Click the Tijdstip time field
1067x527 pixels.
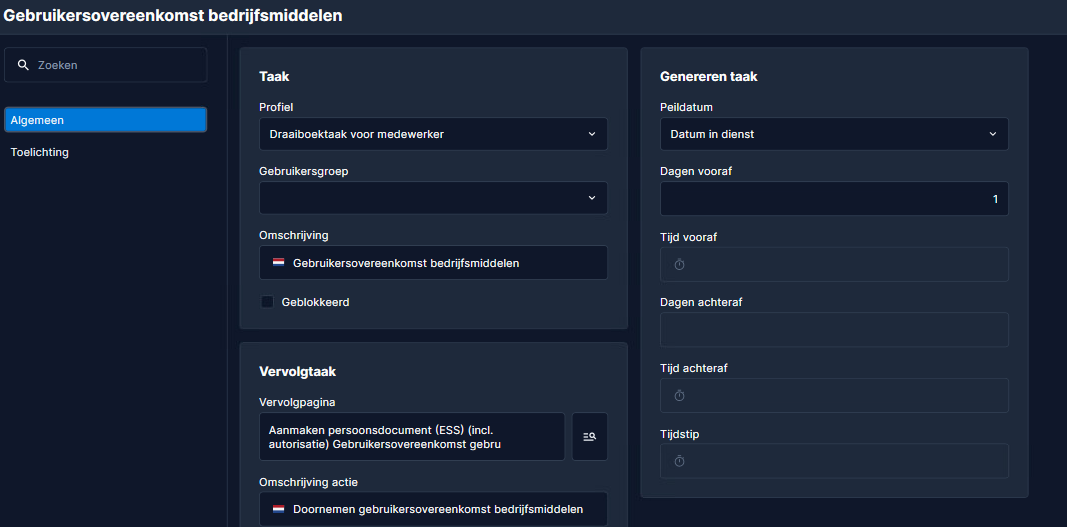tap(834, 461)
